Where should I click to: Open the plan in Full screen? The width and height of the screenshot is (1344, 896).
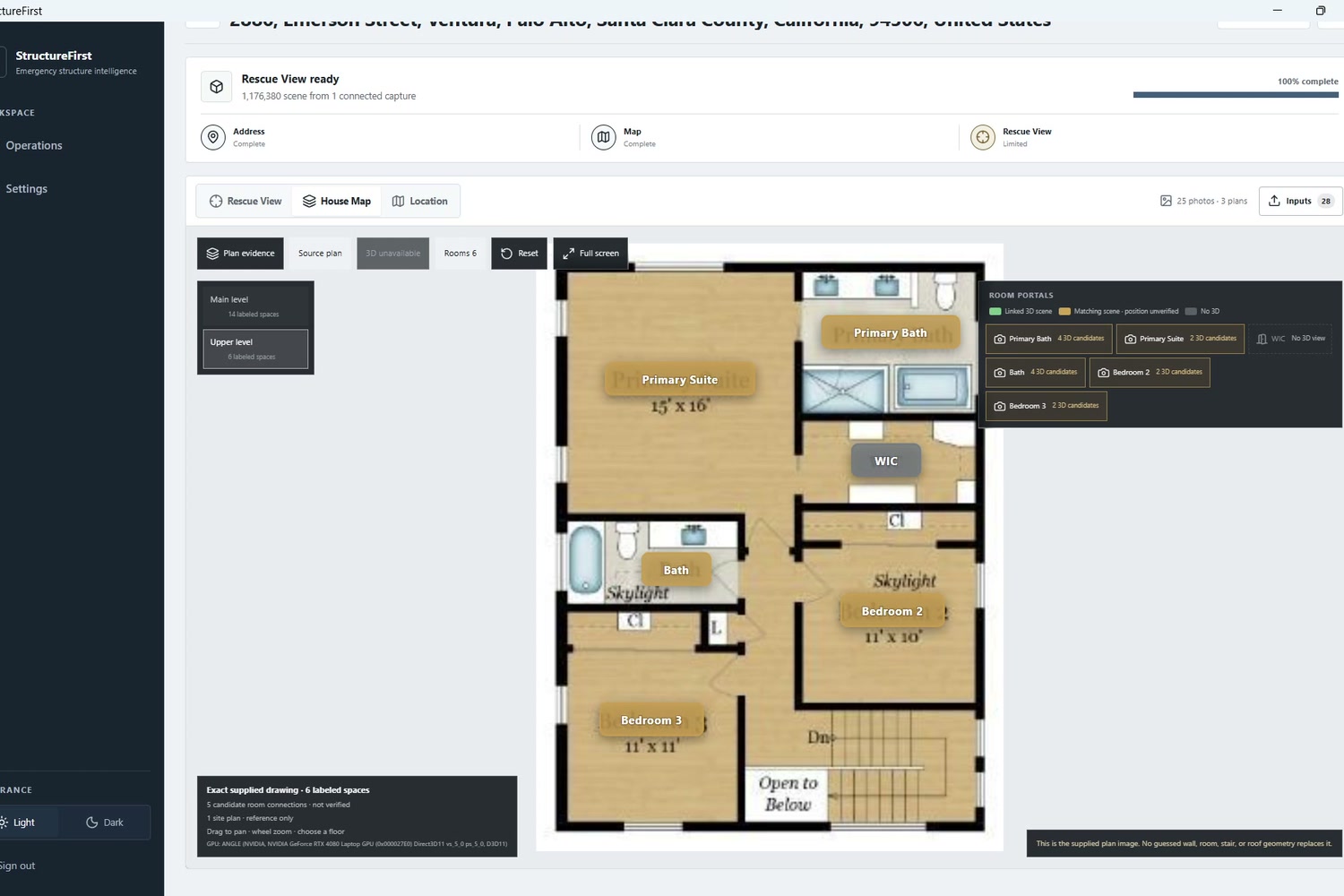tap(590, 254)
